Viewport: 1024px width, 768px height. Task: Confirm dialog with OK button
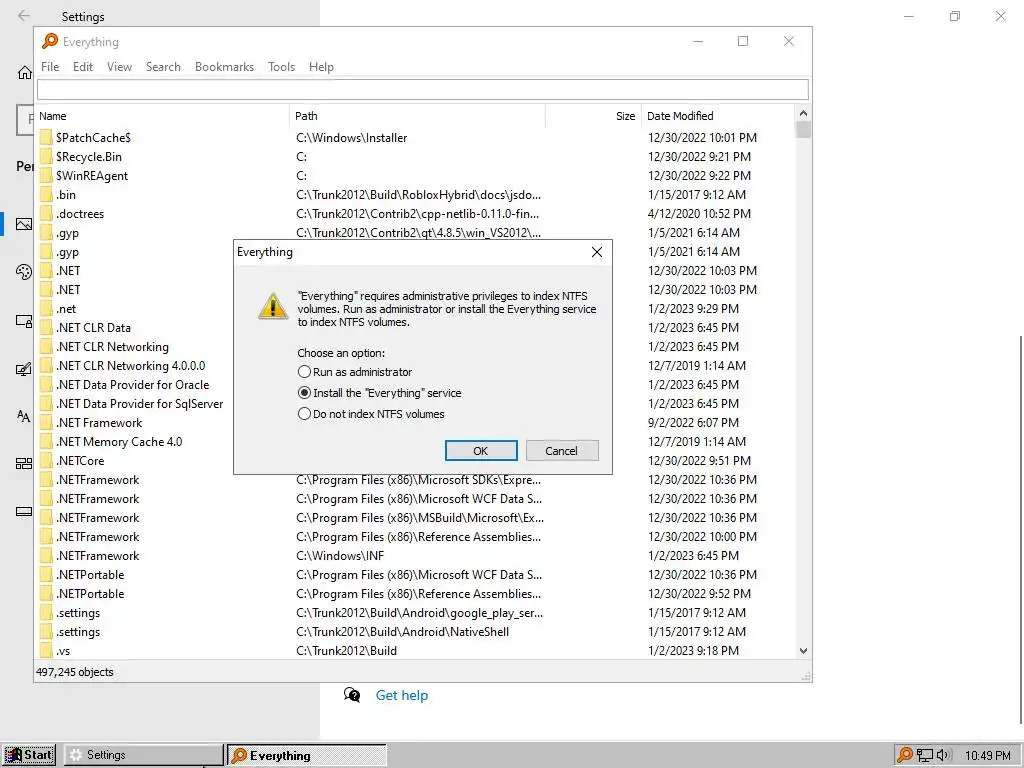tap(481, 451)
